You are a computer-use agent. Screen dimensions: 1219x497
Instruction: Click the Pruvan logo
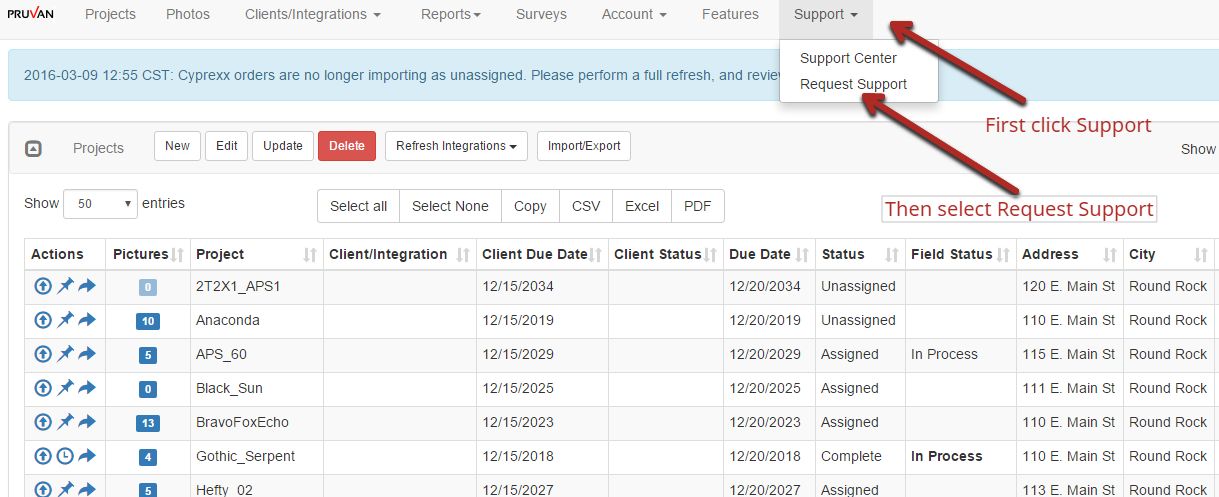[31, 14]
